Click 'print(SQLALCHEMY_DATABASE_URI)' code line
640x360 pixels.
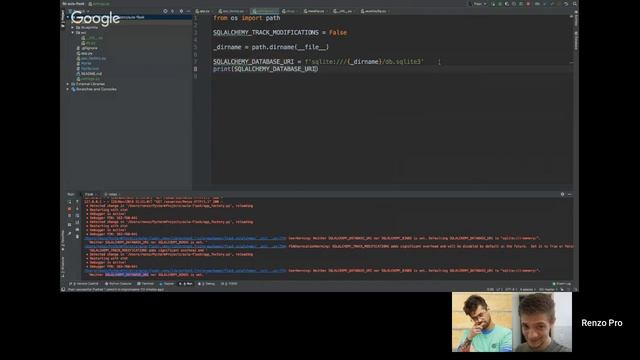point(266,69)
